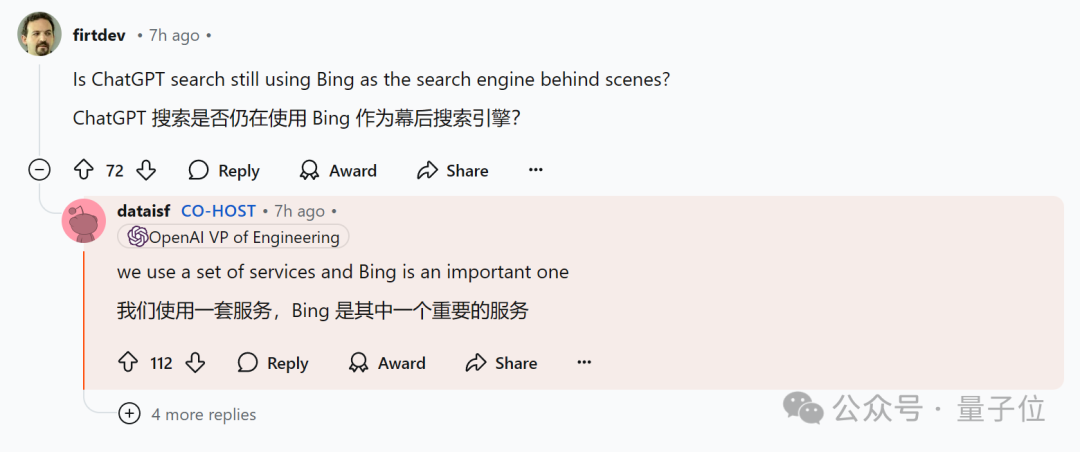Expand 4 more replies

click(129, 414)
